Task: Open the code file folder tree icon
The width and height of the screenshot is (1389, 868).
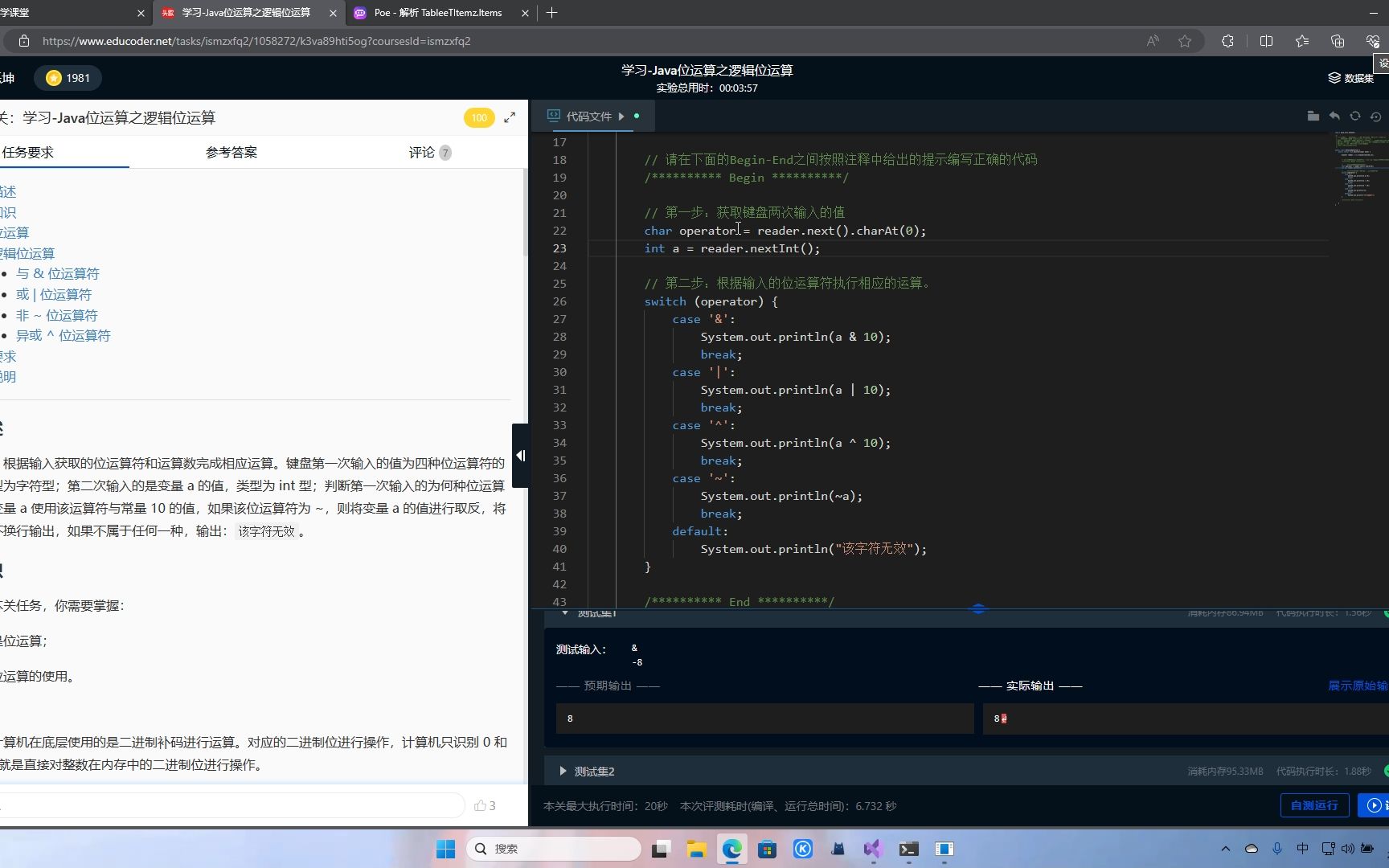Action: click(1313, 117)
